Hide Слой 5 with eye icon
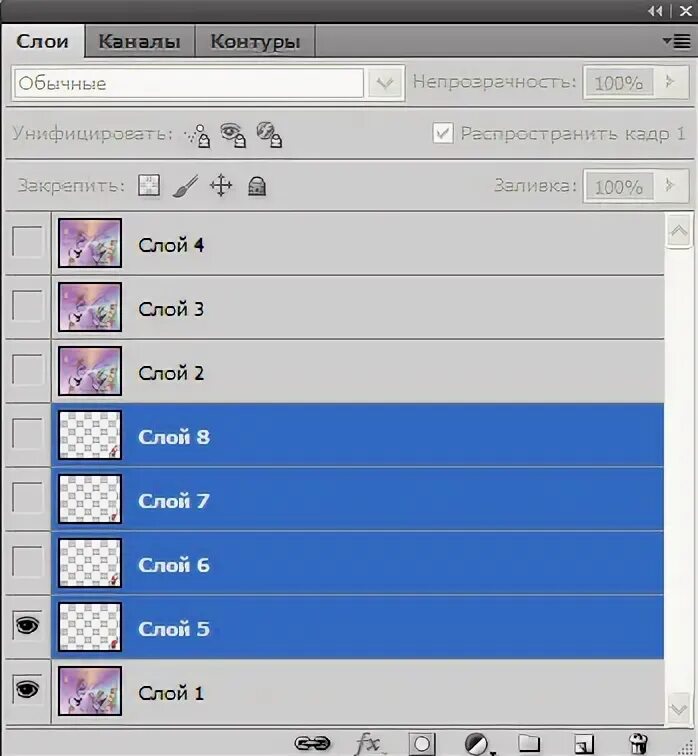 click(27, 626)
